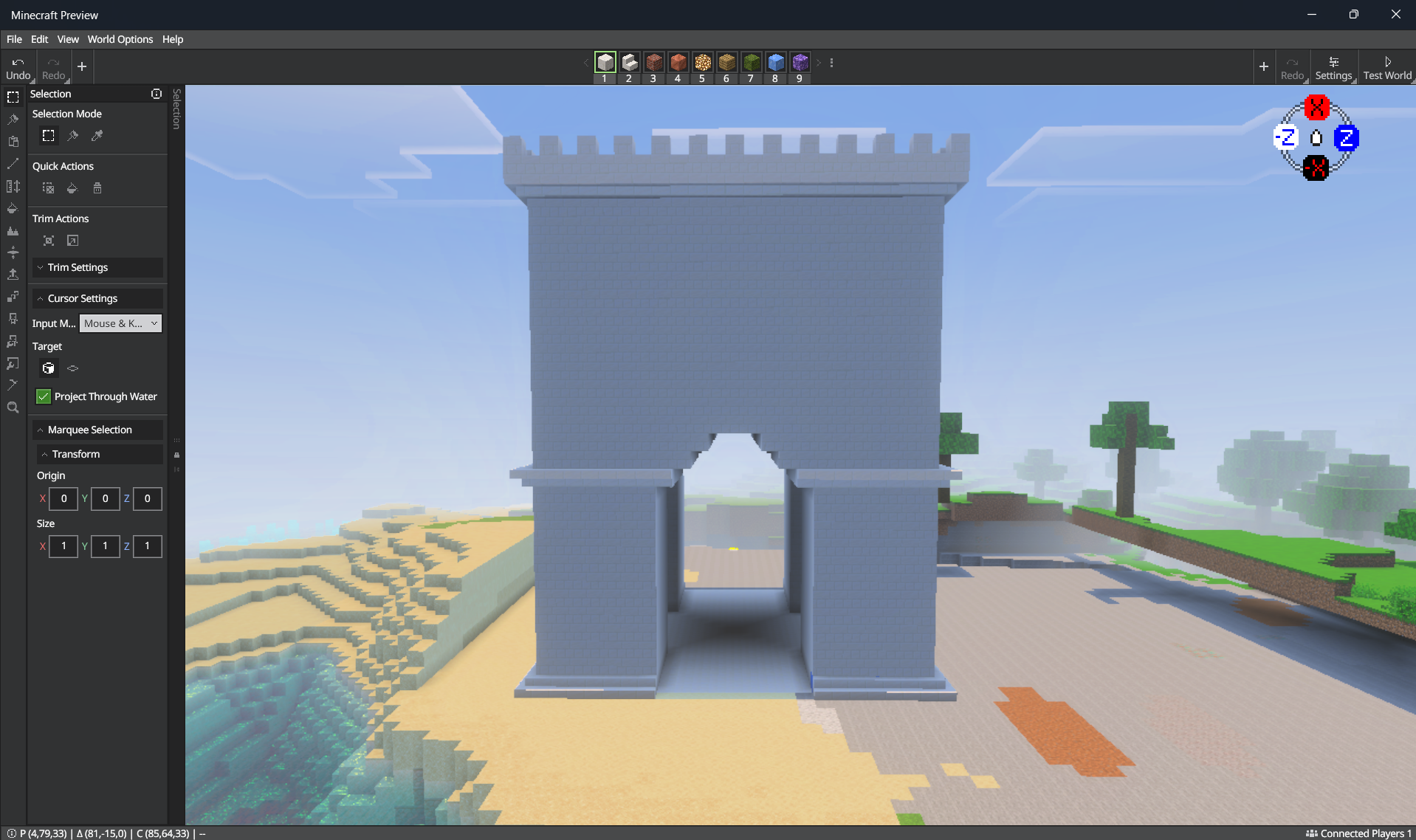Select the marquee box selection mode
This screenshot has height=840, width=1416.
pyautogui.click(x=48, y=136)
